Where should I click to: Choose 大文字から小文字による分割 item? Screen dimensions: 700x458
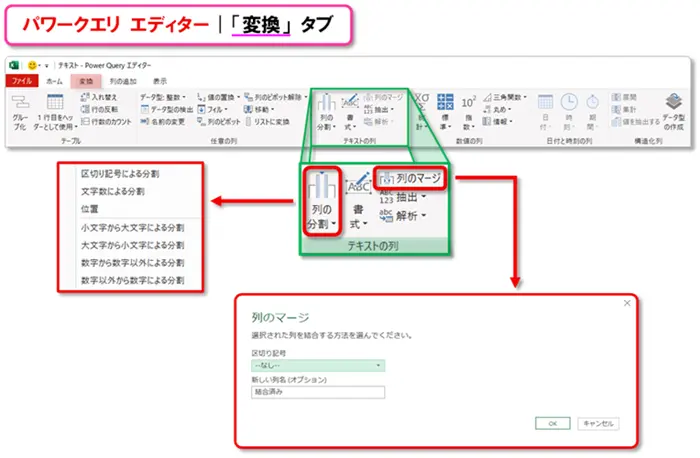pyautogui.click(x=132, y=246)
